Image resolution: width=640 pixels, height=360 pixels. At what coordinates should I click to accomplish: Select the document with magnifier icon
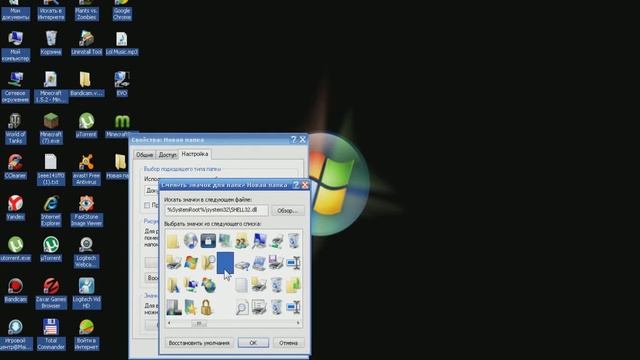coord(242,307)
